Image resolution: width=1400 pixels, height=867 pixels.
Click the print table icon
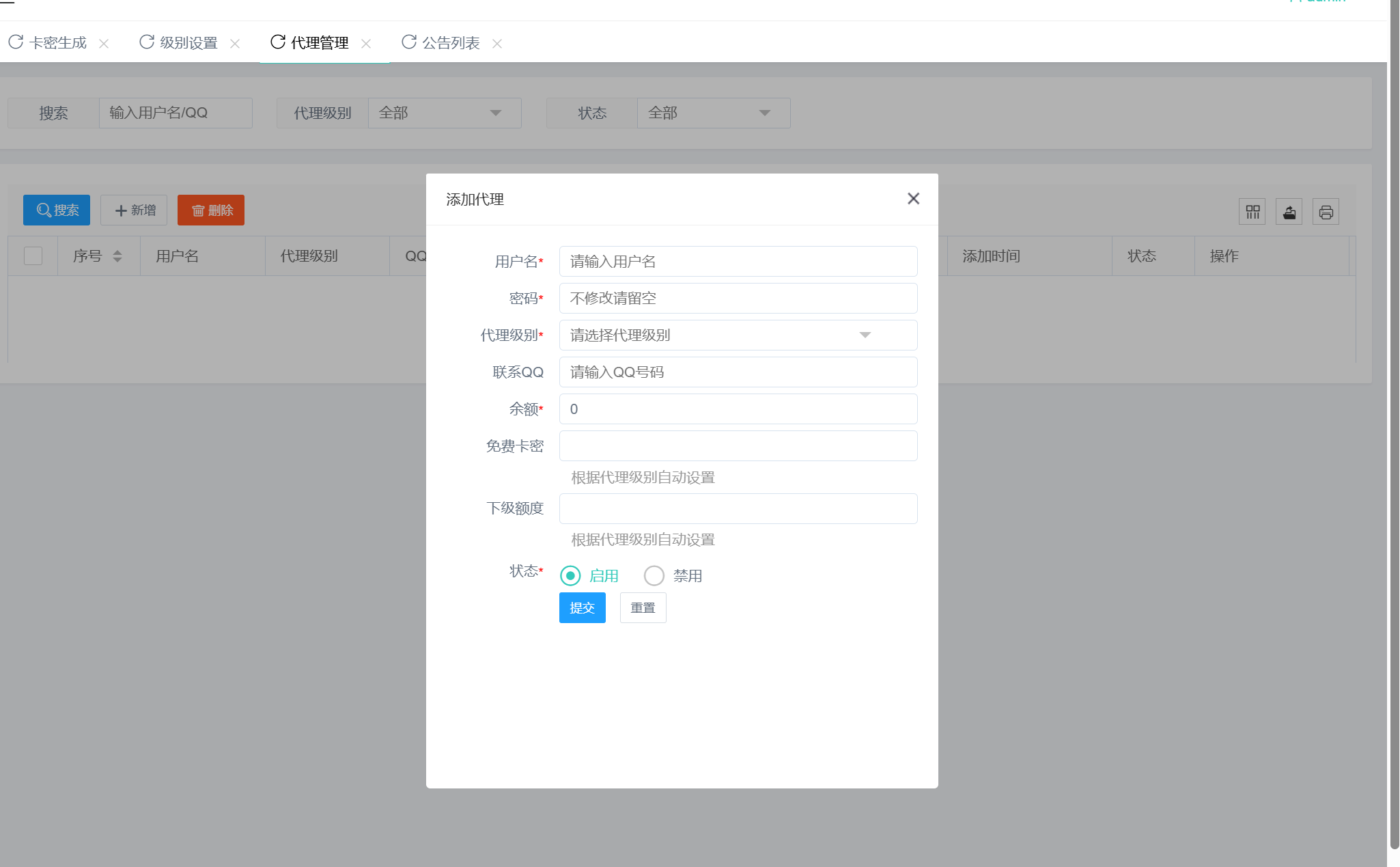click(1326, 212)
